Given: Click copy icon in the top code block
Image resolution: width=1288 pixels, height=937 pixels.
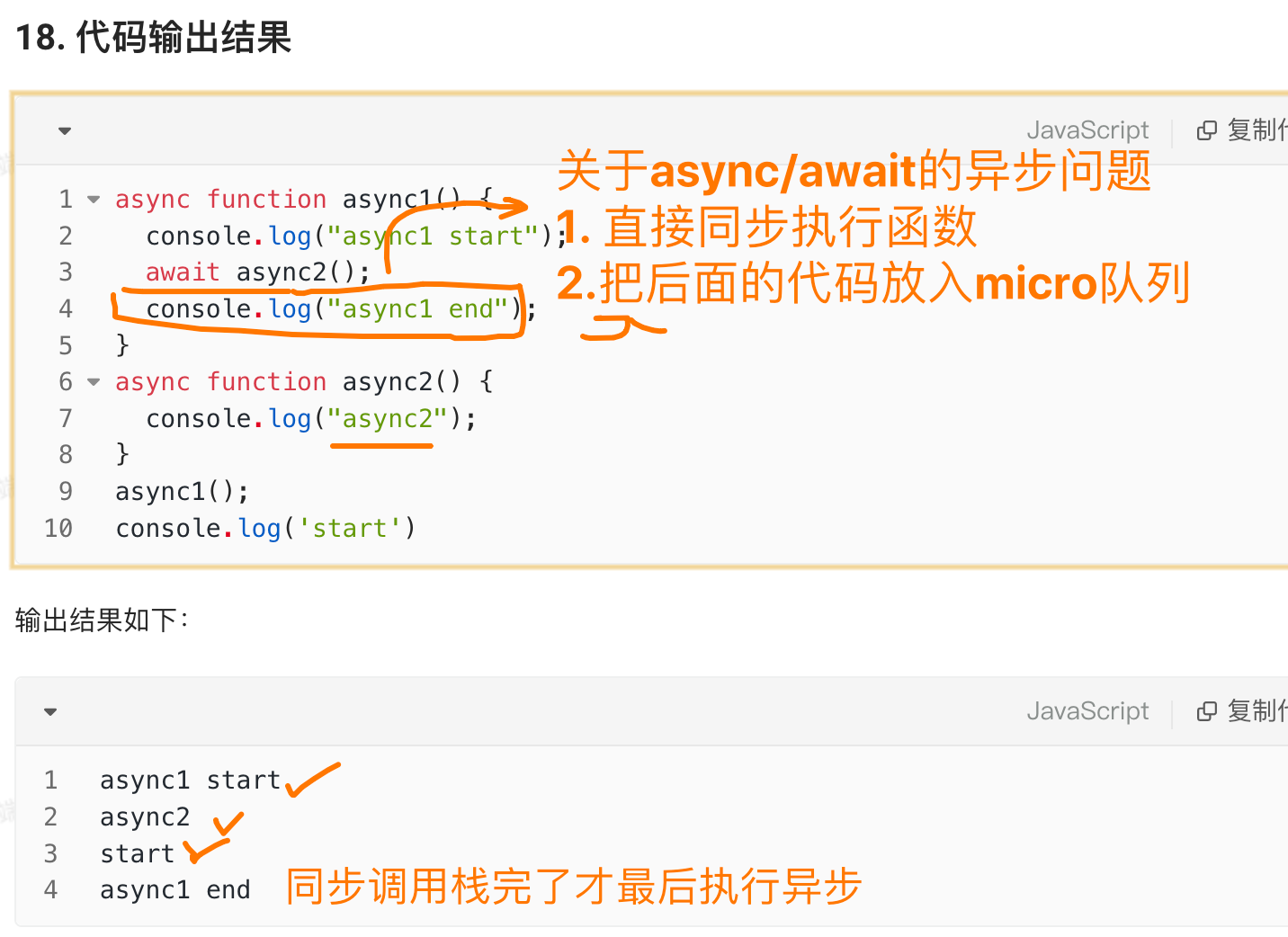Looking at the screenshot, I should (x=1206, y=131).
